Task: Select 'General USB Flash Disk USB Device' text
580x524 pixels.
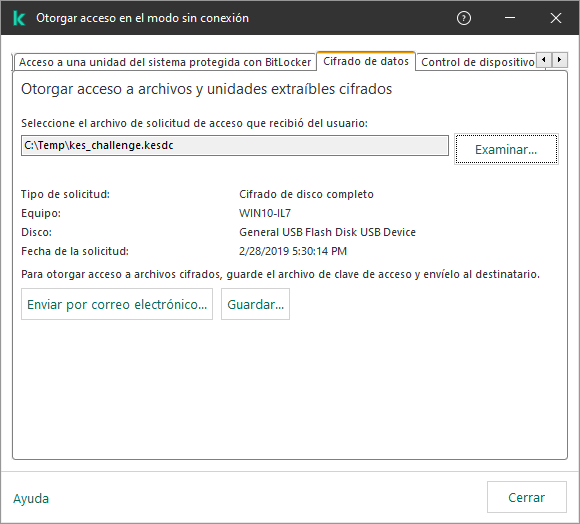Action: 327,232
